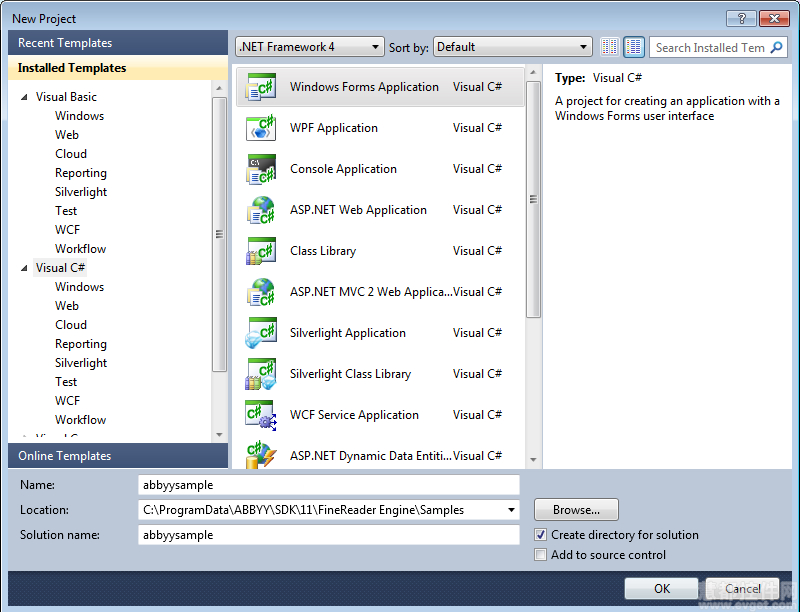Select Workflow under Visual Basic

(81, 249)
